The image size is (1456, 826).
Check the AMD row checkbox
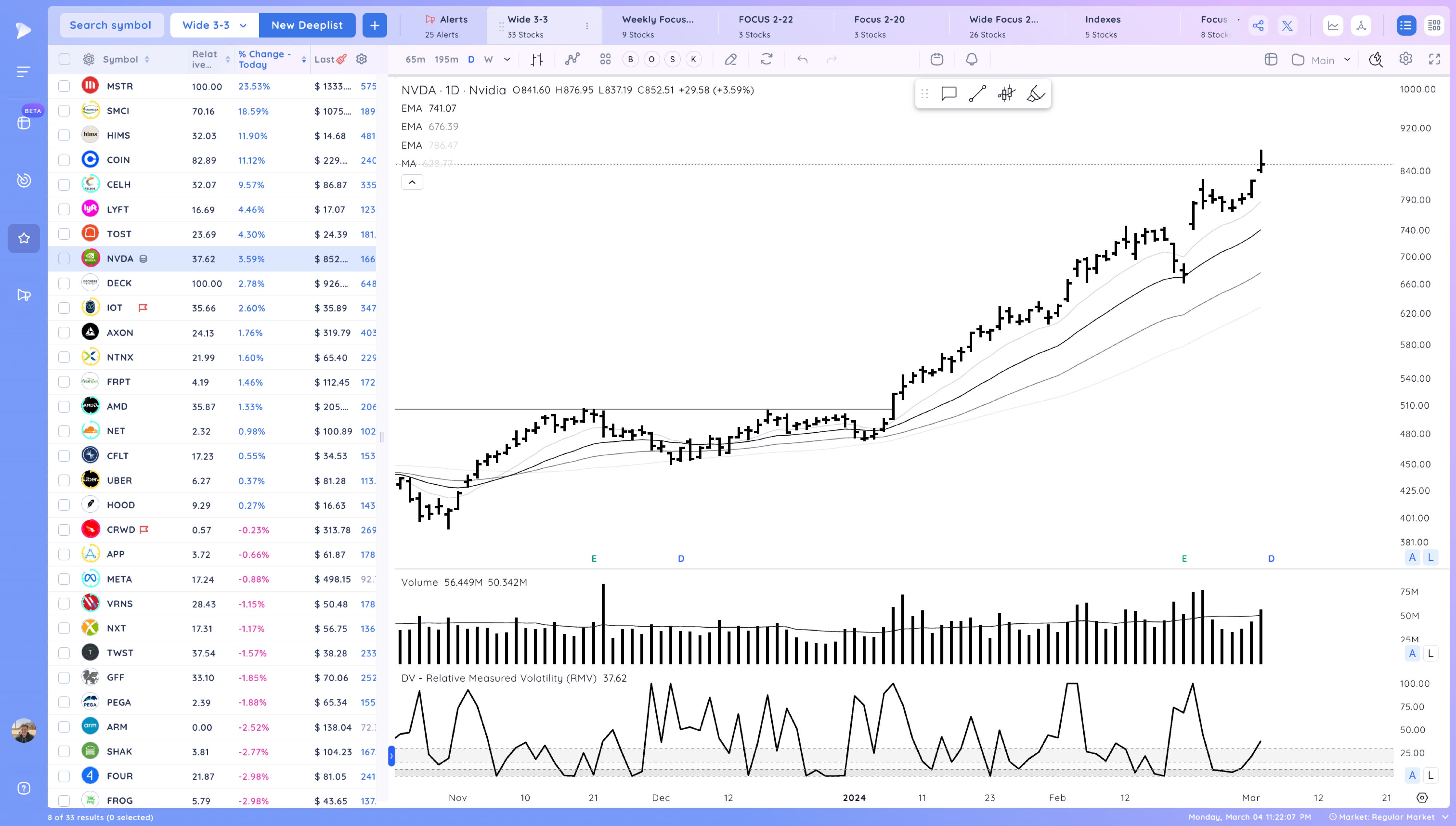point(64,406)
